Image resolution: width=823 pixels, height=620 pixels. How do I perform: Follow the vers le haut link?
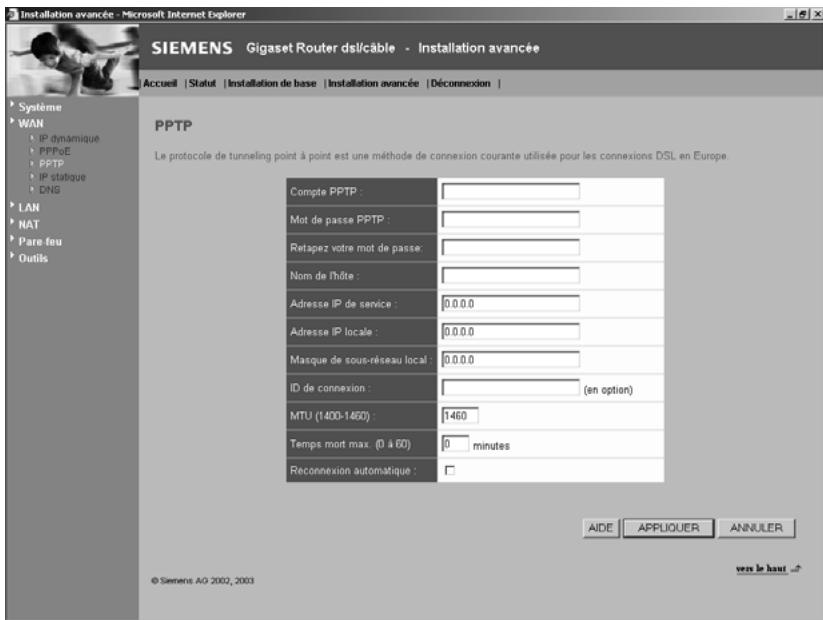[x=761, y=569]
